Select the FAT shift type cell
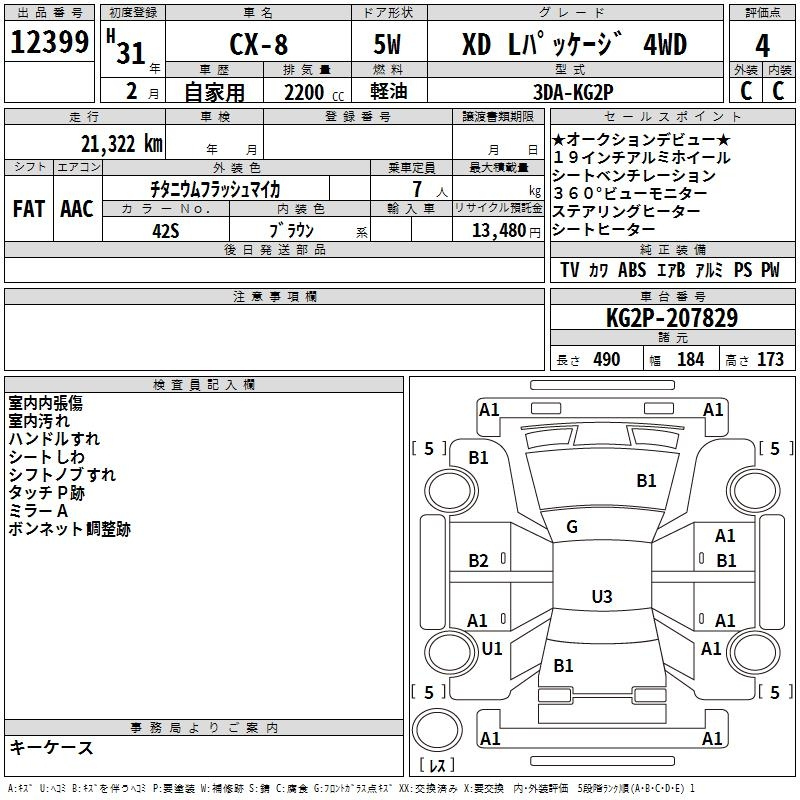 point(28,209)
